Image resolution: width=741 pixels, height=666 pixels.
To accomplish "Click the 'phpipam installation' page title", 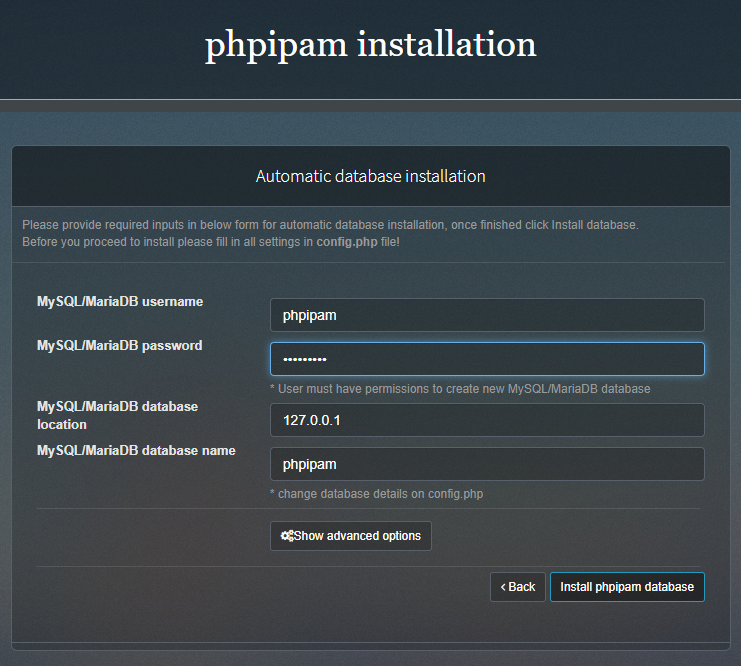I will pyautogui.click(x=370, y=45).
